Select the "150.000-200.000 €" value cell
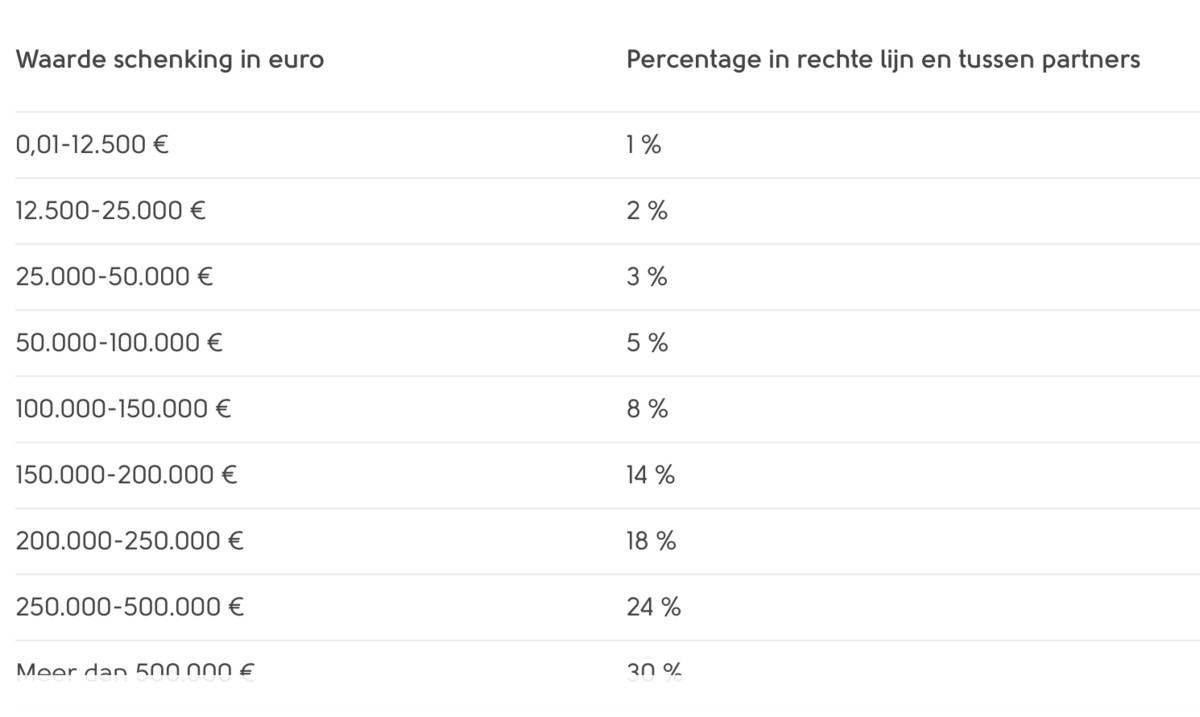 126,475
